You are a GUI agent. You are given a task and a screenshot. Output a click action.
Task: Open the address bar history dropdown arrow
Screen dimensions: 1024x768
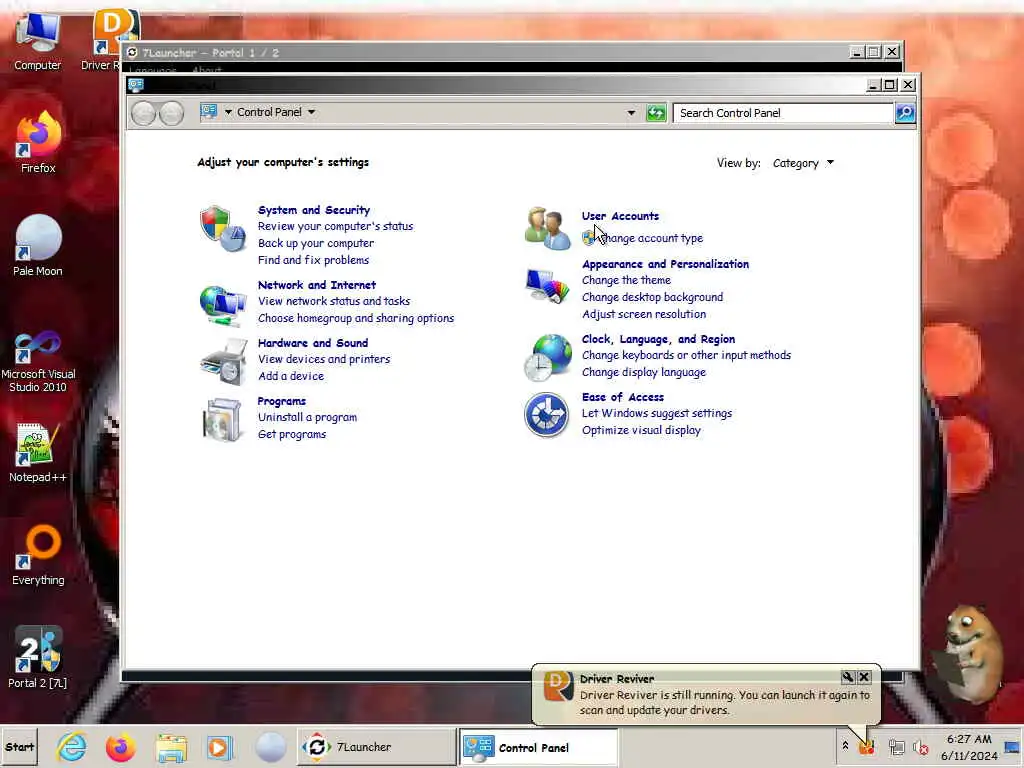(631, 113)
